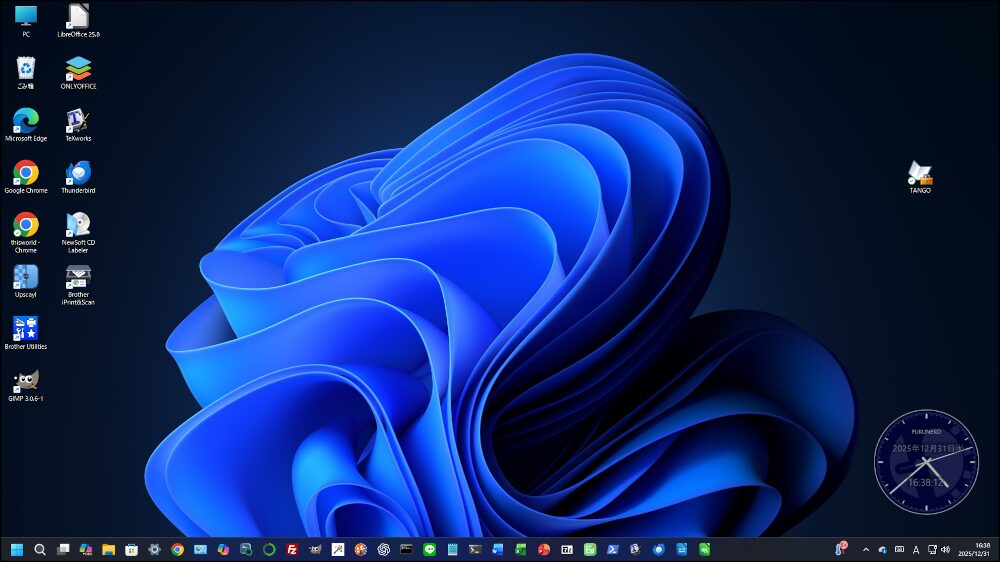1000x562 pixels.
Task: Click the taskbar clock and date
Action: coord(973,549)
